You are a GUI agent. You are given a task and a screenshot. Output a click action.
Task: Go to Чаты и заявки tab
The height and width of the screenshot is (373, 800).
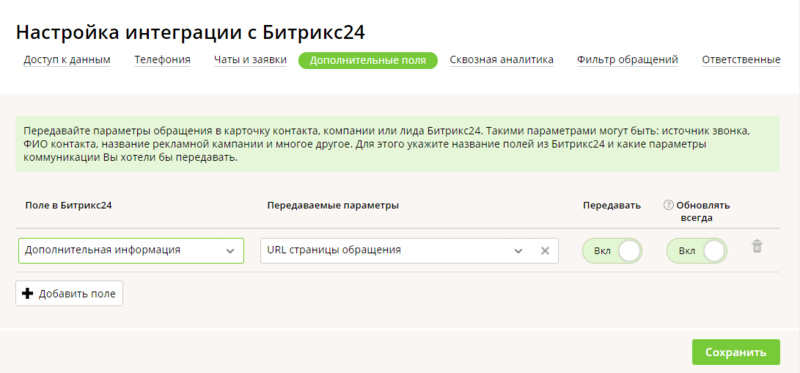250,60
